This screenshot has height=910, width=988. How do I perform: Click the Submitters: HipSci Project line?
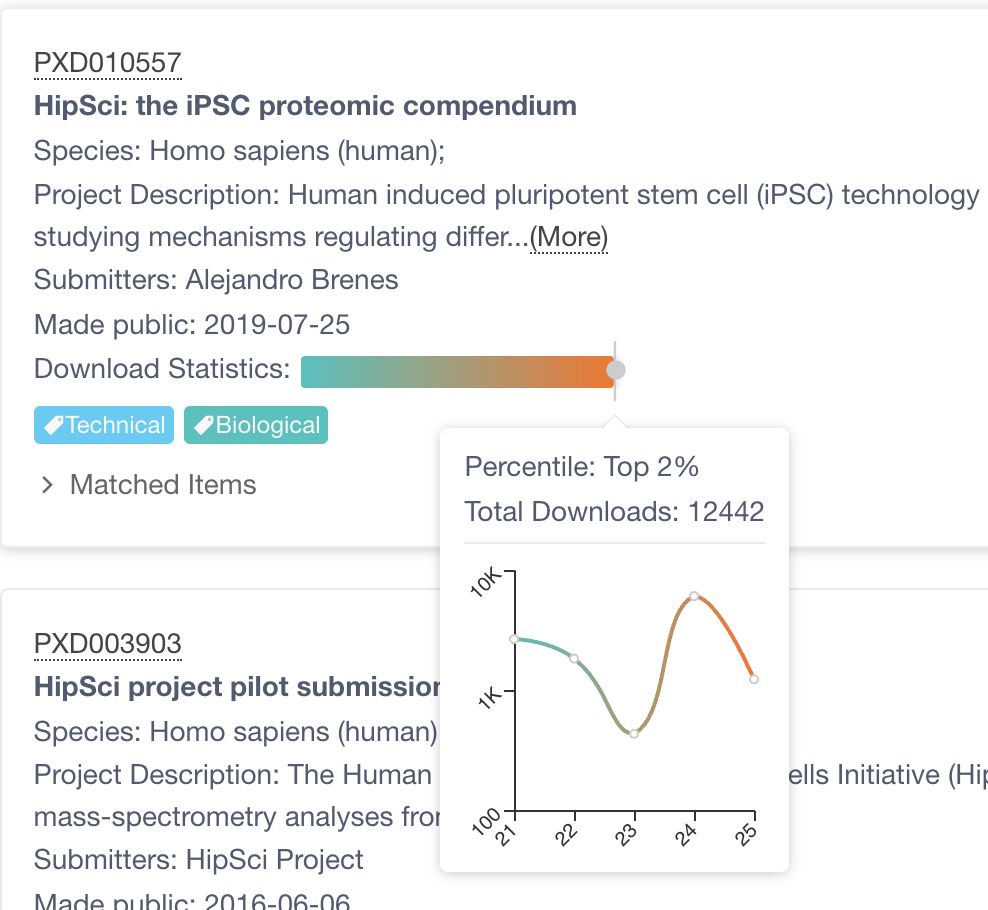[198, 860]
